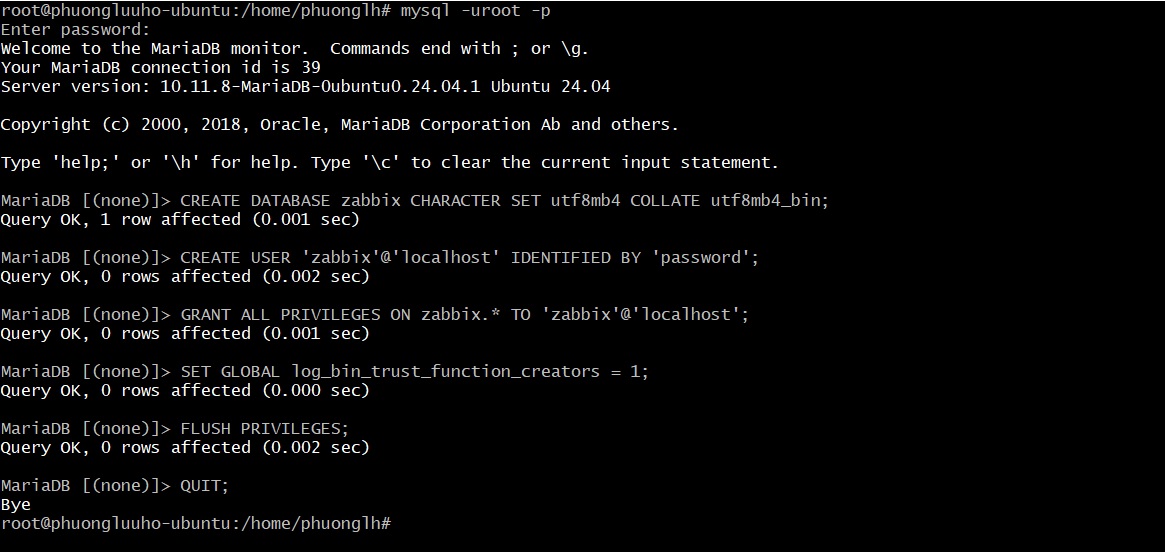The width and height of the screenshot is (1165, 552).
Task: Click the MariaDB connection id number 39
Action: (310, 67)
